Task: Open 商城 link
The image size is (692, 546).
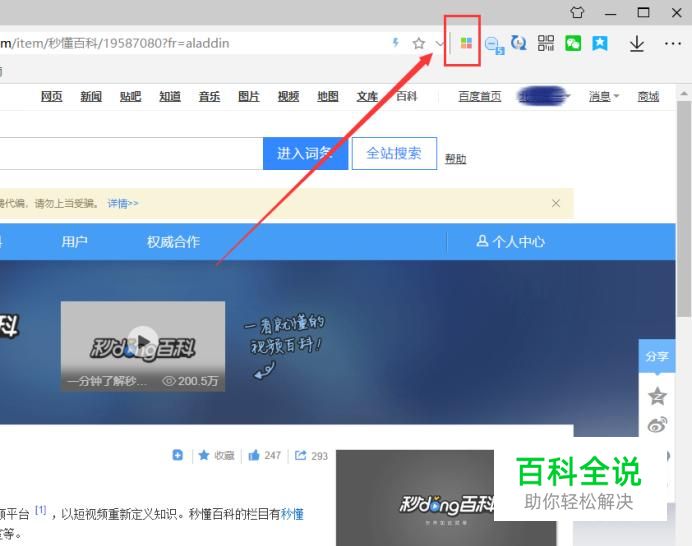Action: coord(648,96)
